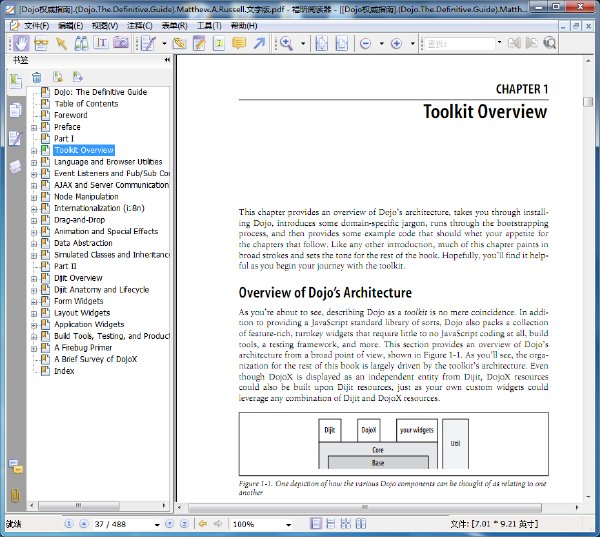Delete bookmark with the trash icon
The width and height of the screenshot is (600, 537).
click(37, 77)
